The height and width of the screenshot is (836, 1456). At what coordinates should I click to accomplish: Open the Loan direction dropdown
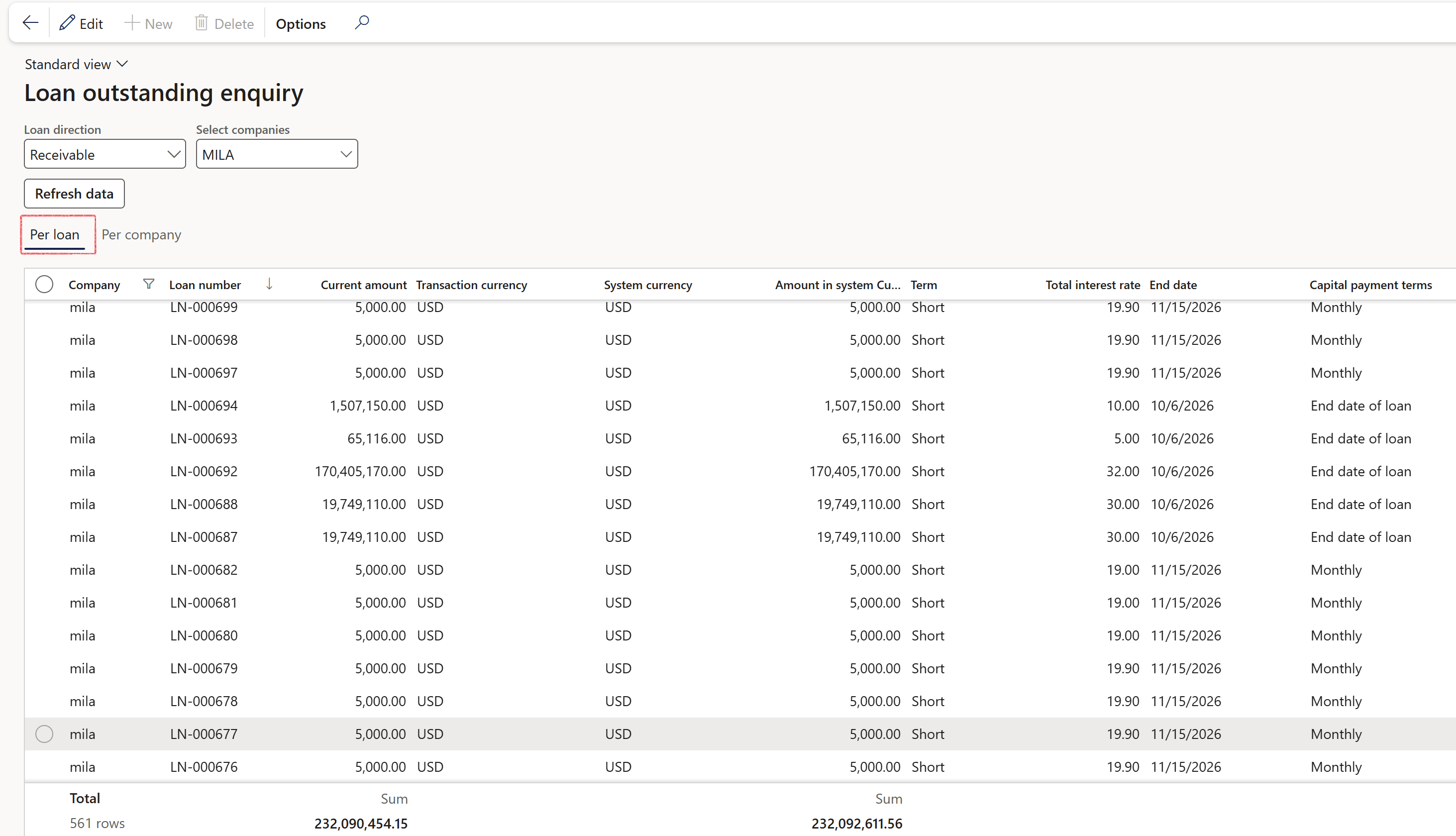coord(105,154)
